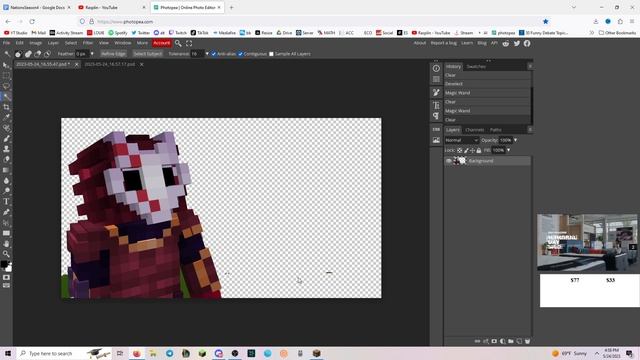Viewport: 640px width, 360px height.
Task: Select the Dodge tool
Action: (6, 191)
